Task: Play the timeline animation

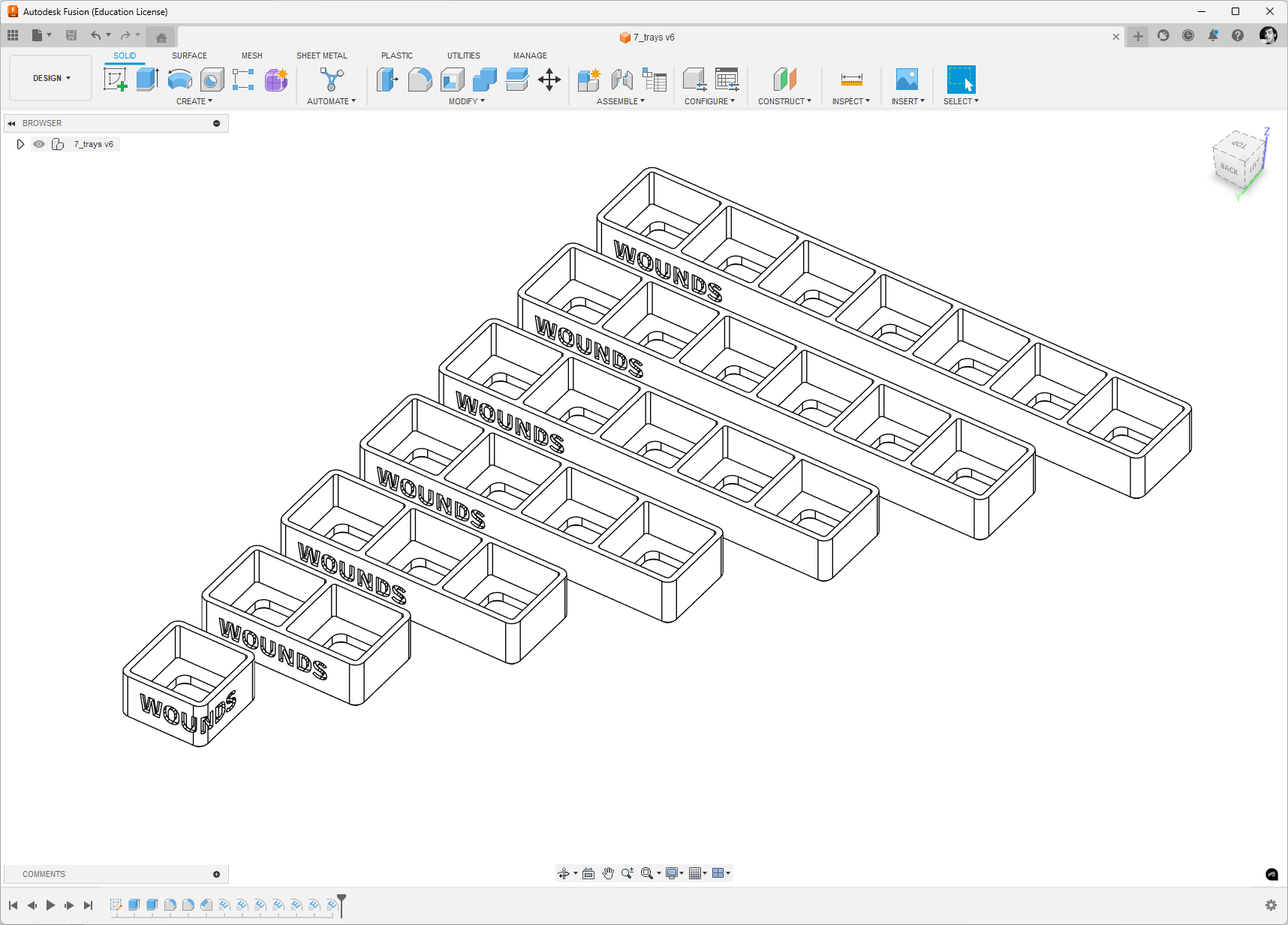Action: [50, 905]
